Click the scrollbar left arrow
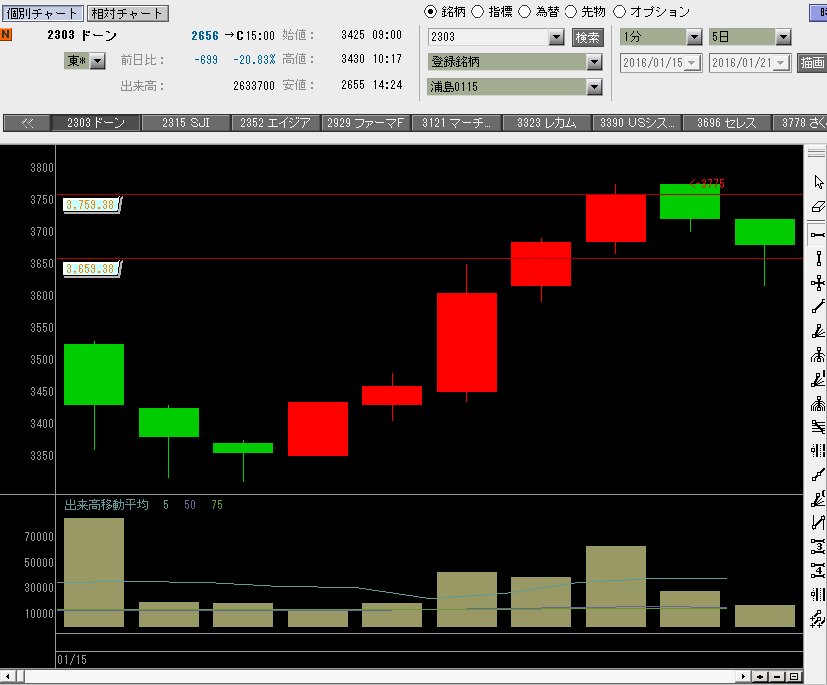 (8, 677)
